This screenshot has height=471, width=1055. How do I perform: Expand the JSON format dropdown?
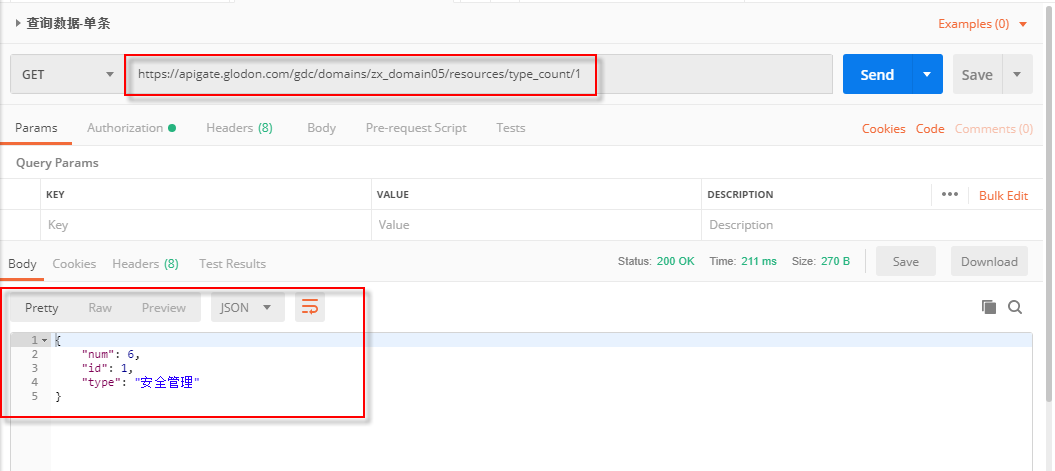click(x=246, y=307)
